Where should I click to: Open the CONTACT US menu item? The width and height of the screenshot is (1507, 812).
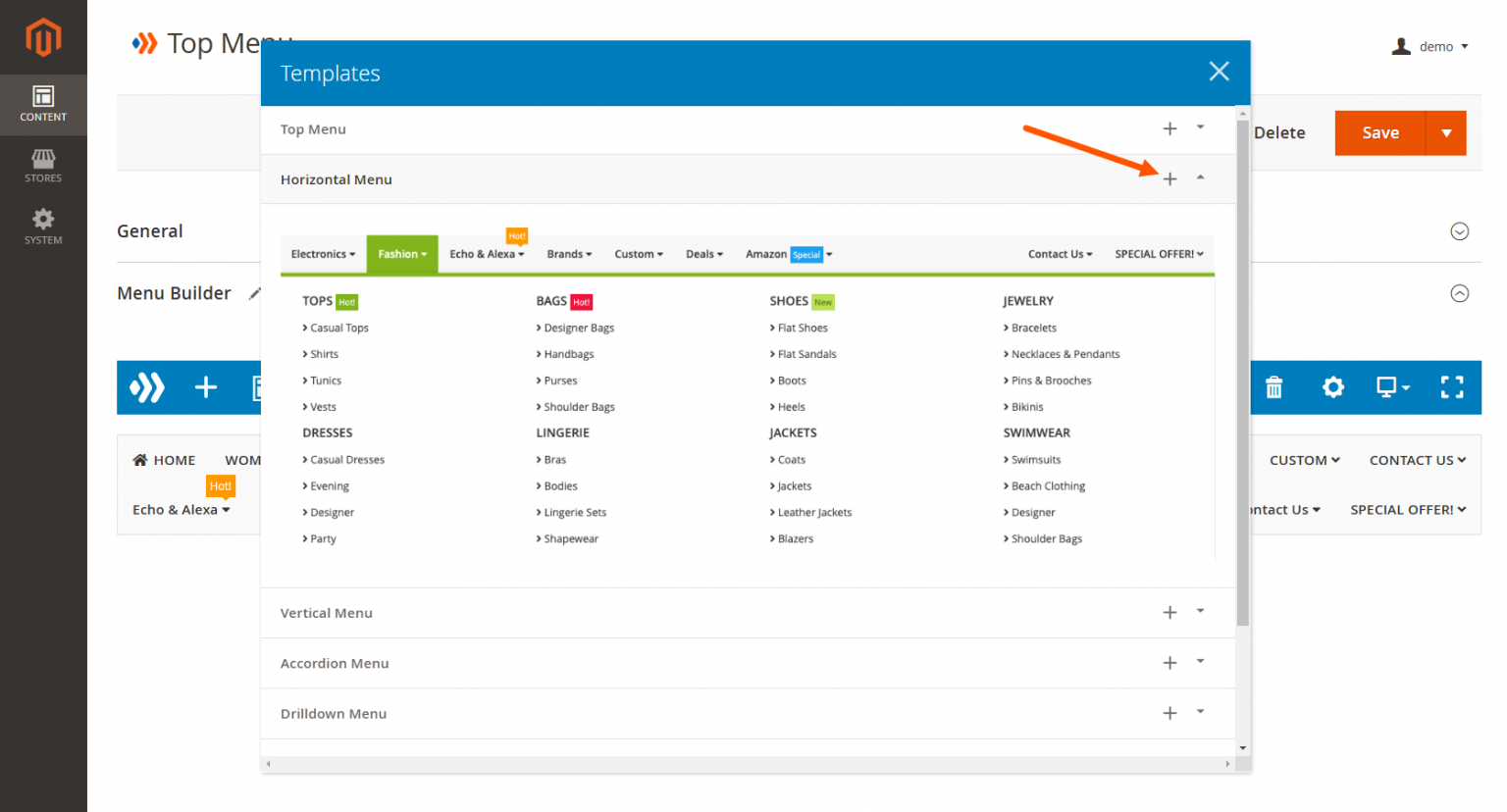[1417, 460]
